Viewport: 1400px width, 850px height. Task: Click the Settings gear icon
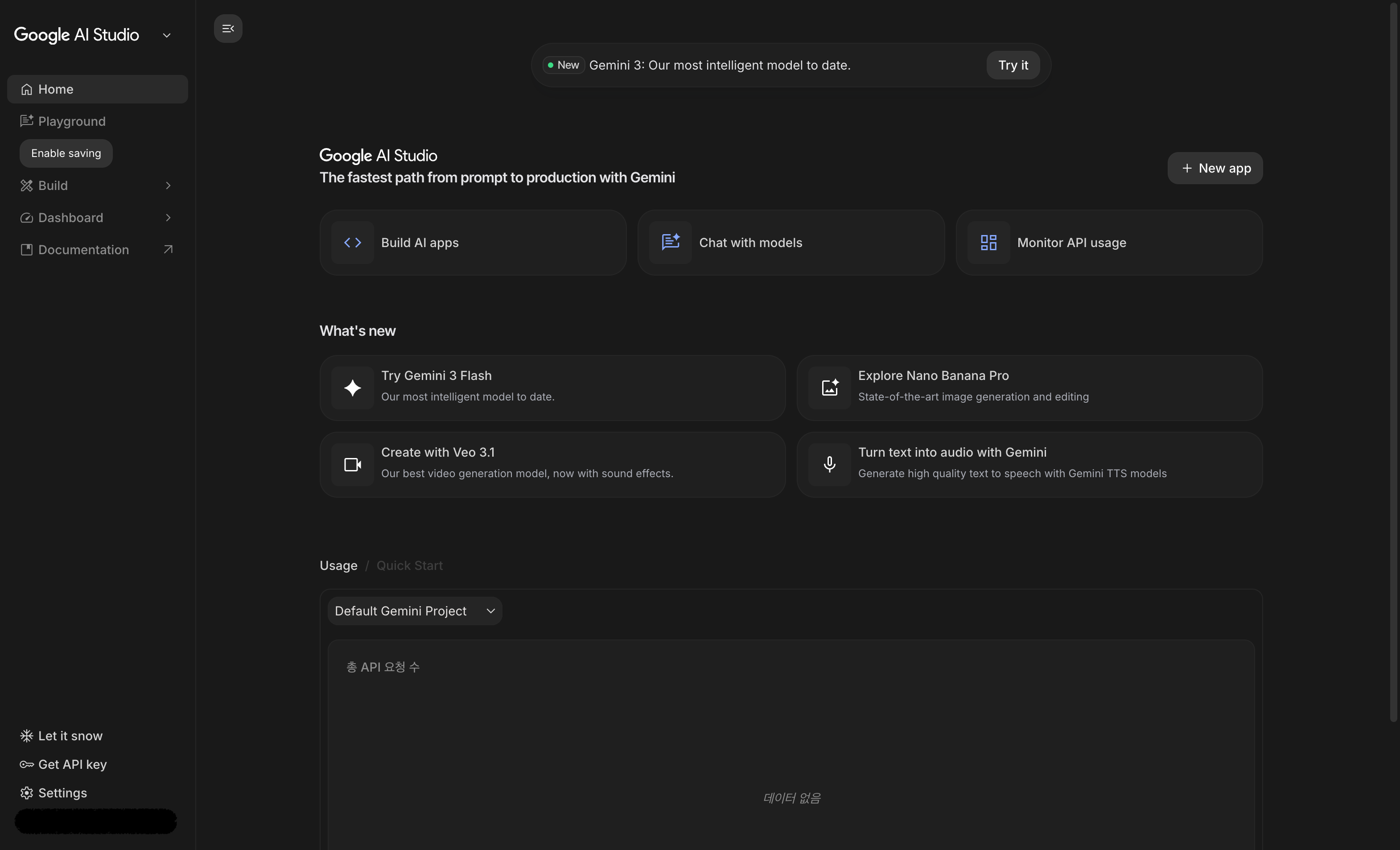(x=27, y=792)
